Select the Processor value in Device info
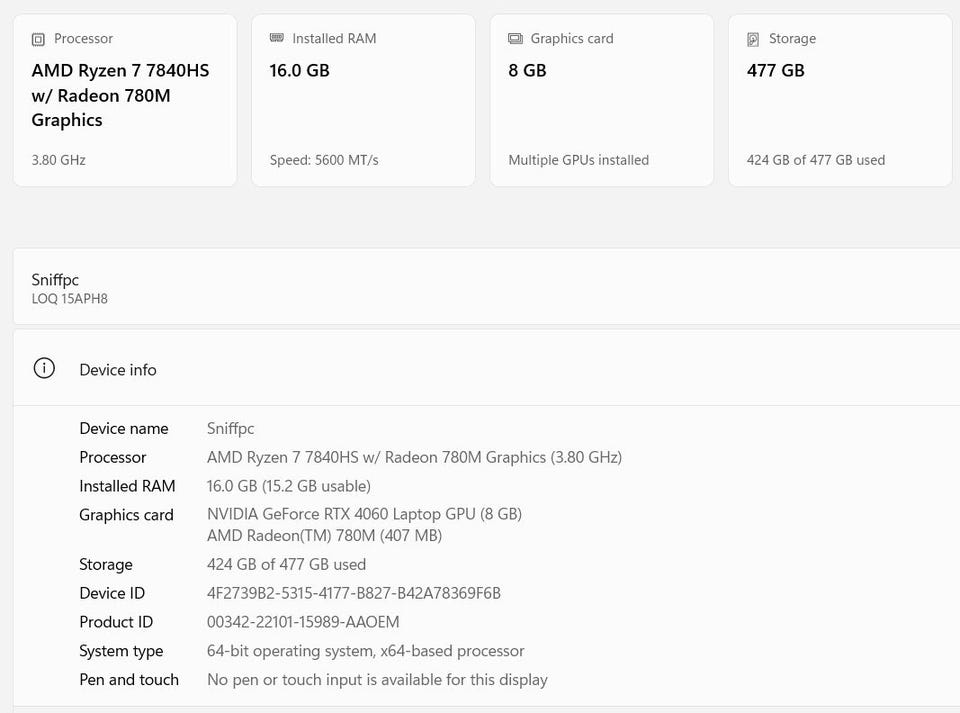 click(x=414, y=457)
